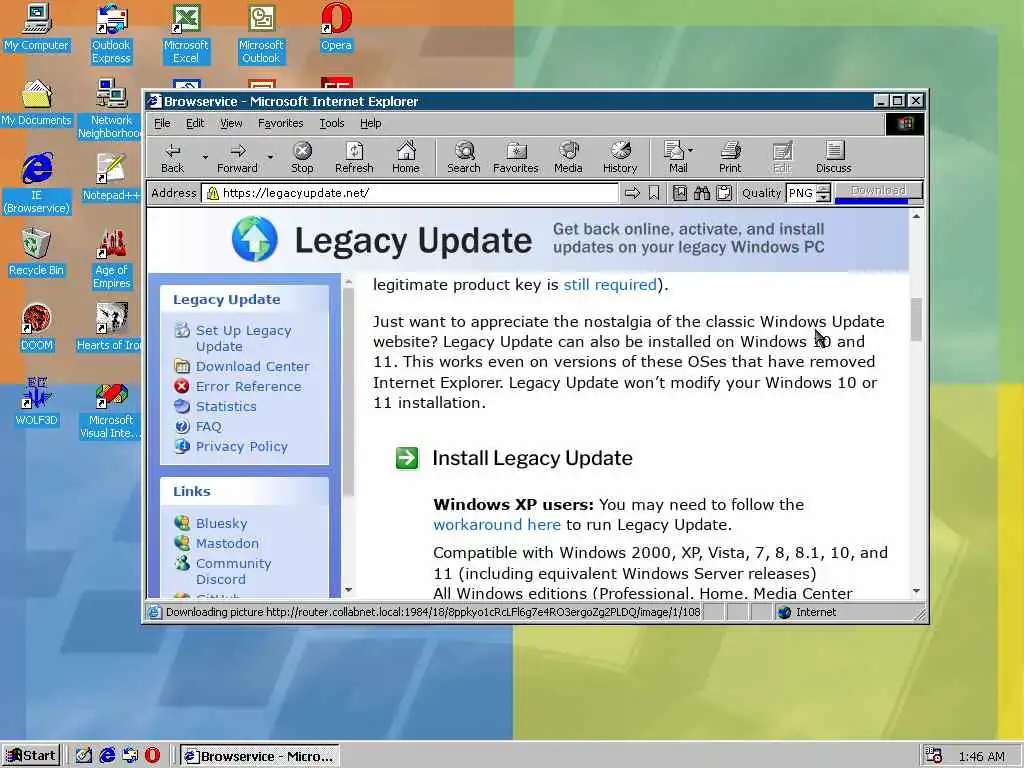The width and height of the screenshot is (1024, 768).
Task: Click Show Desktop icon in Quick Launch
Action: pyautogui.click(x=84, y=756)
